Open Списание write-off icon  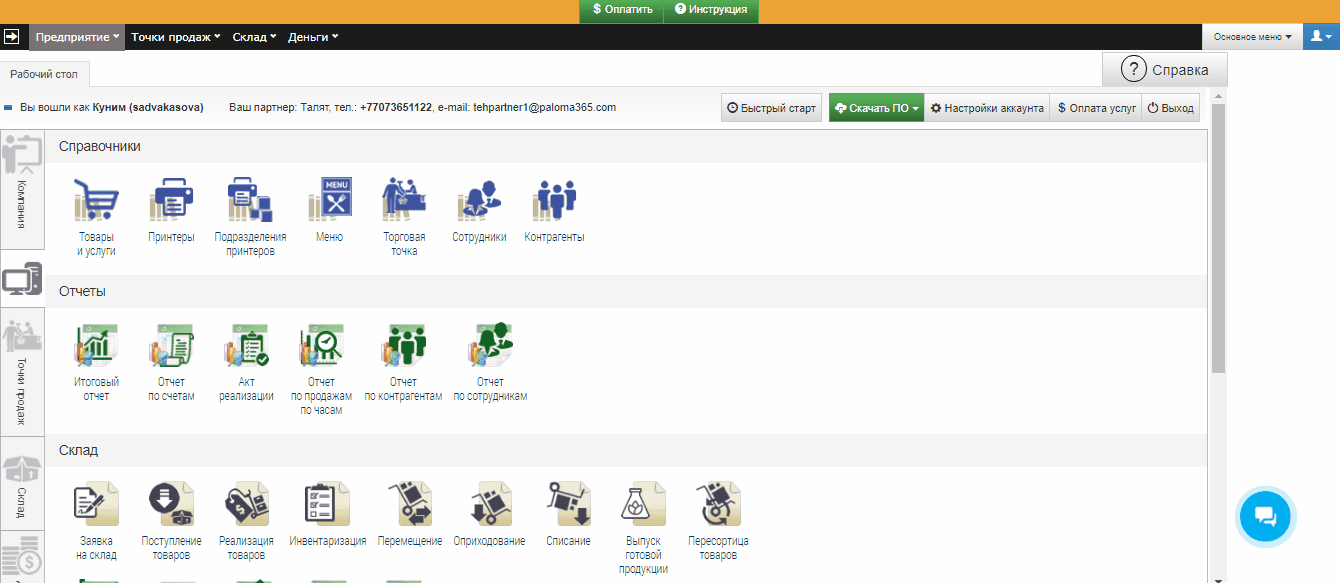coord(568,505)
